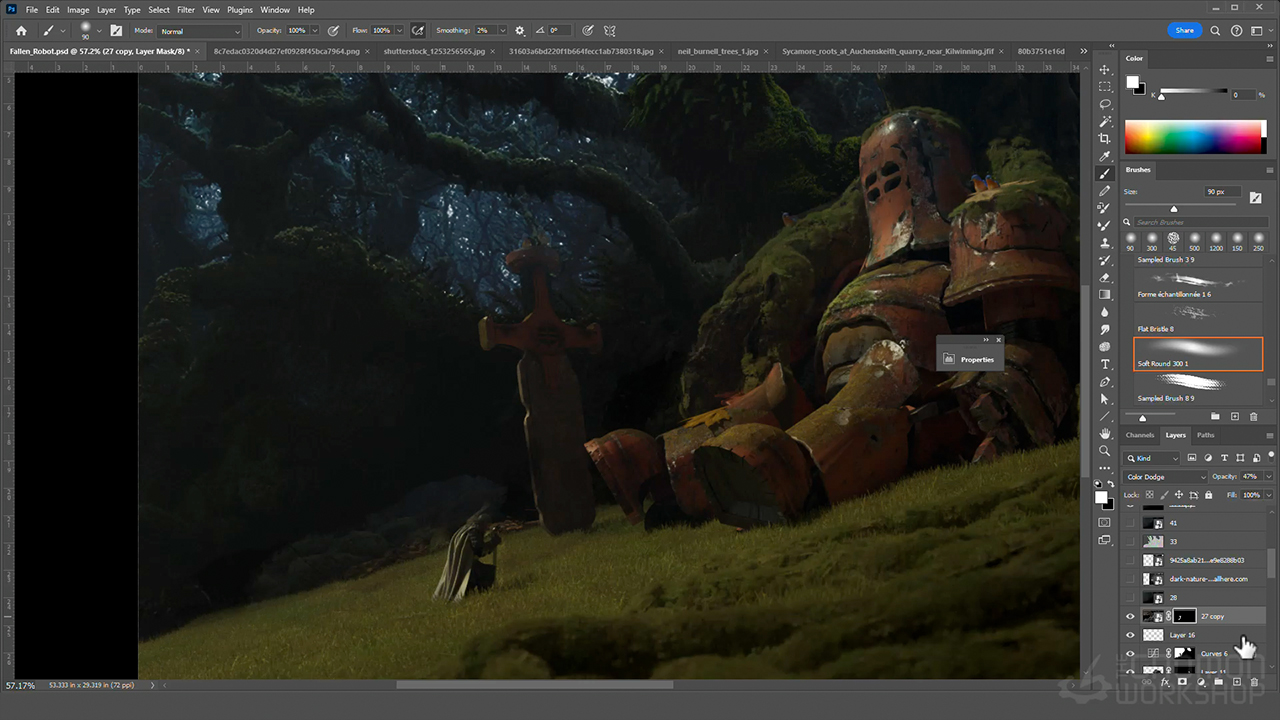Select the Move tool
Viewport: 1280px width, 720px height.
[1105, 70]
